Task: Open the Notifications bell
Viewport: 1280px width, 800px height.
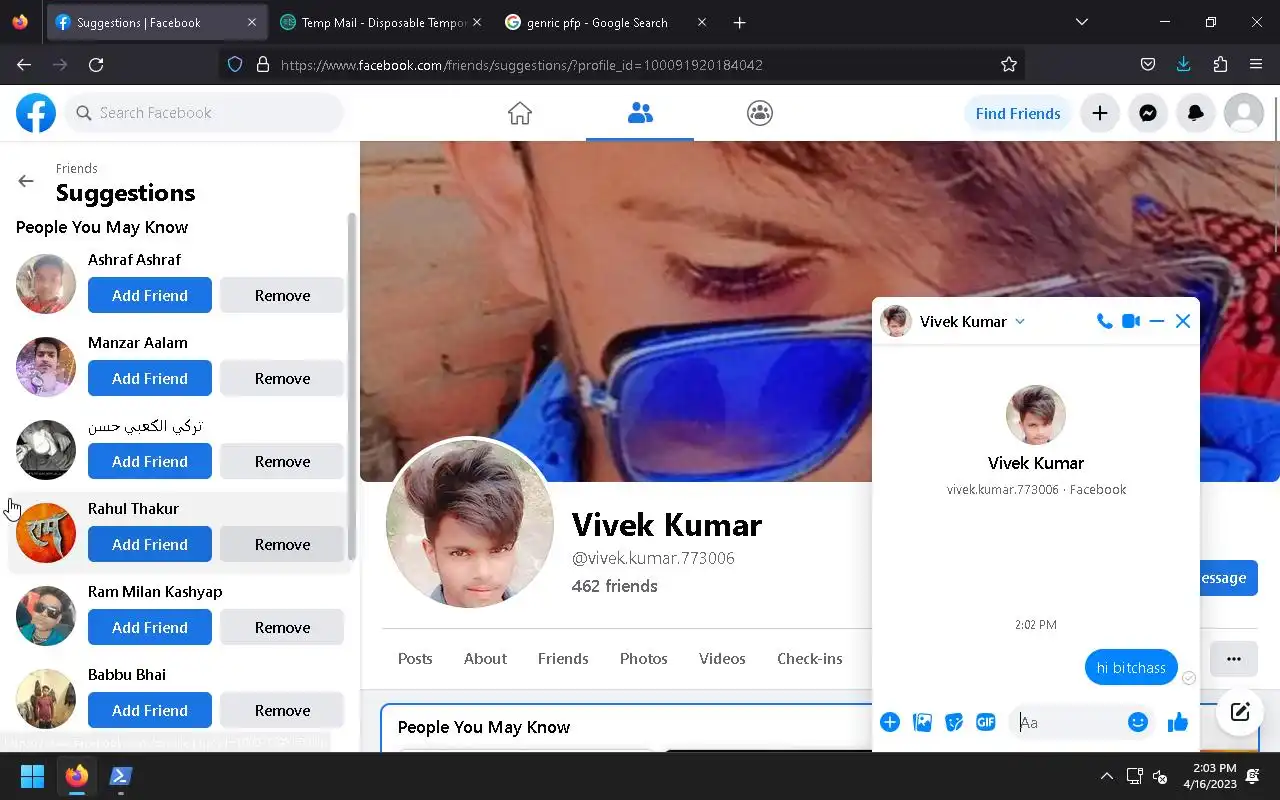Action: click(x=1196, y=113)
